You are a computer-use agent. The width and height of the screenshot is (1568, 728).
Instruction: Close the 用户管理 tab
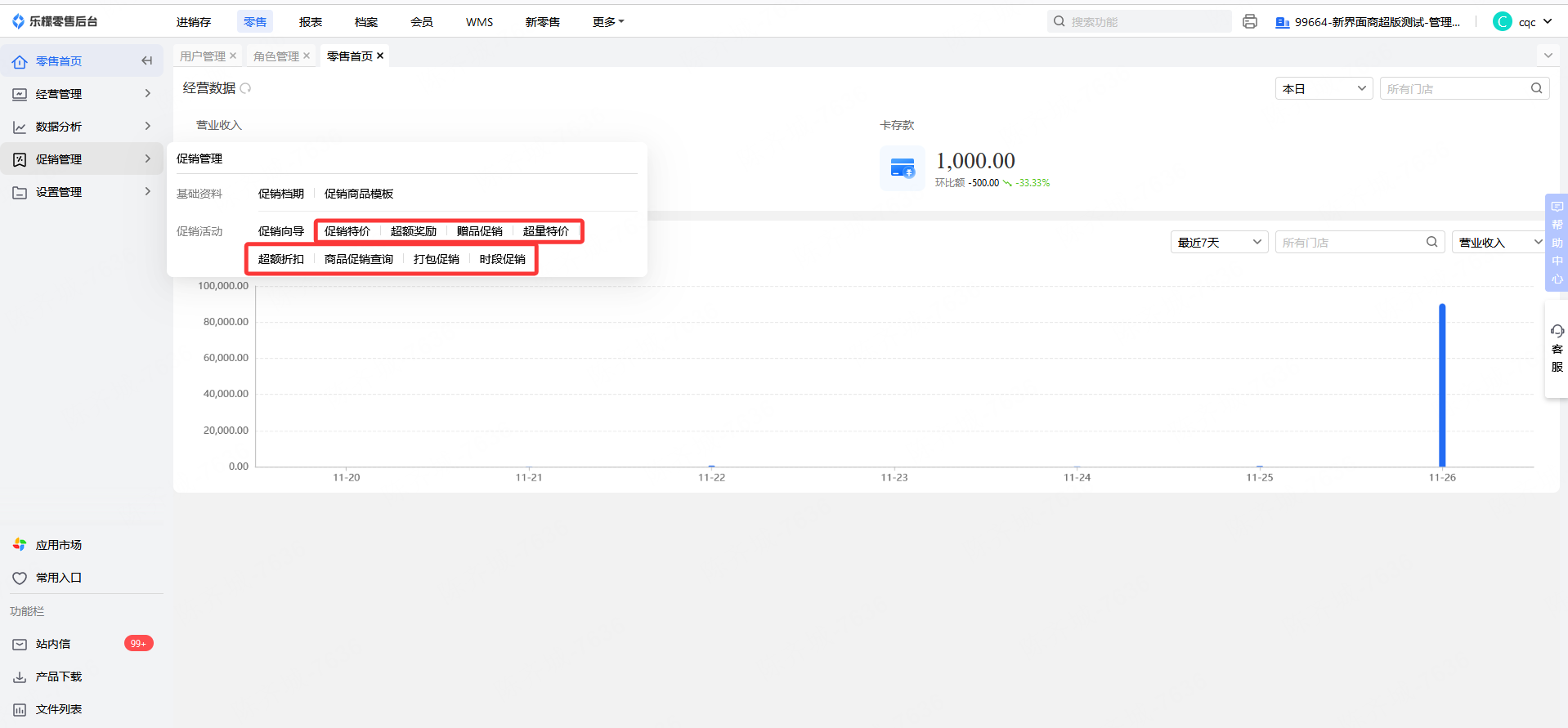click(233, 56)
